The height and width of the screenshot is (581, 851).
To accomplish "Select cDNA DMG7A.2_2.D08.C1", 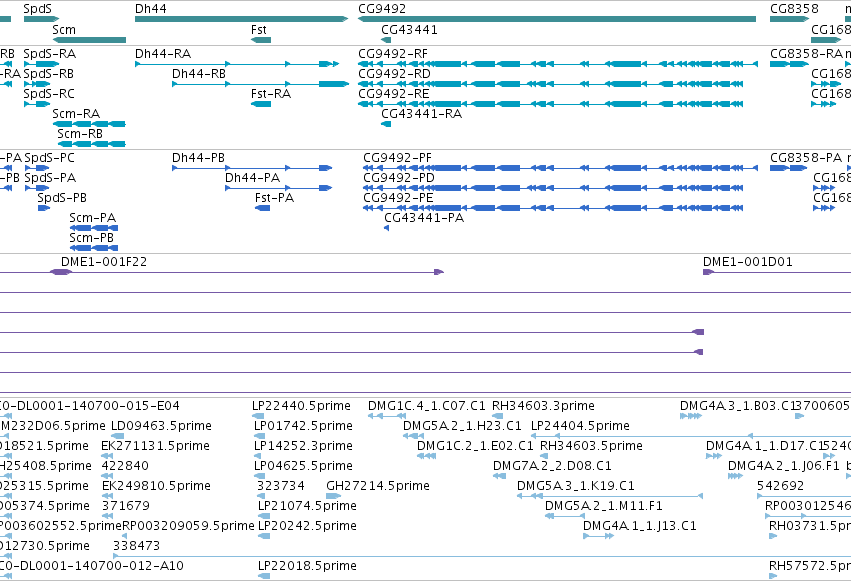I will pyautogui.click(x=499, y=476).
